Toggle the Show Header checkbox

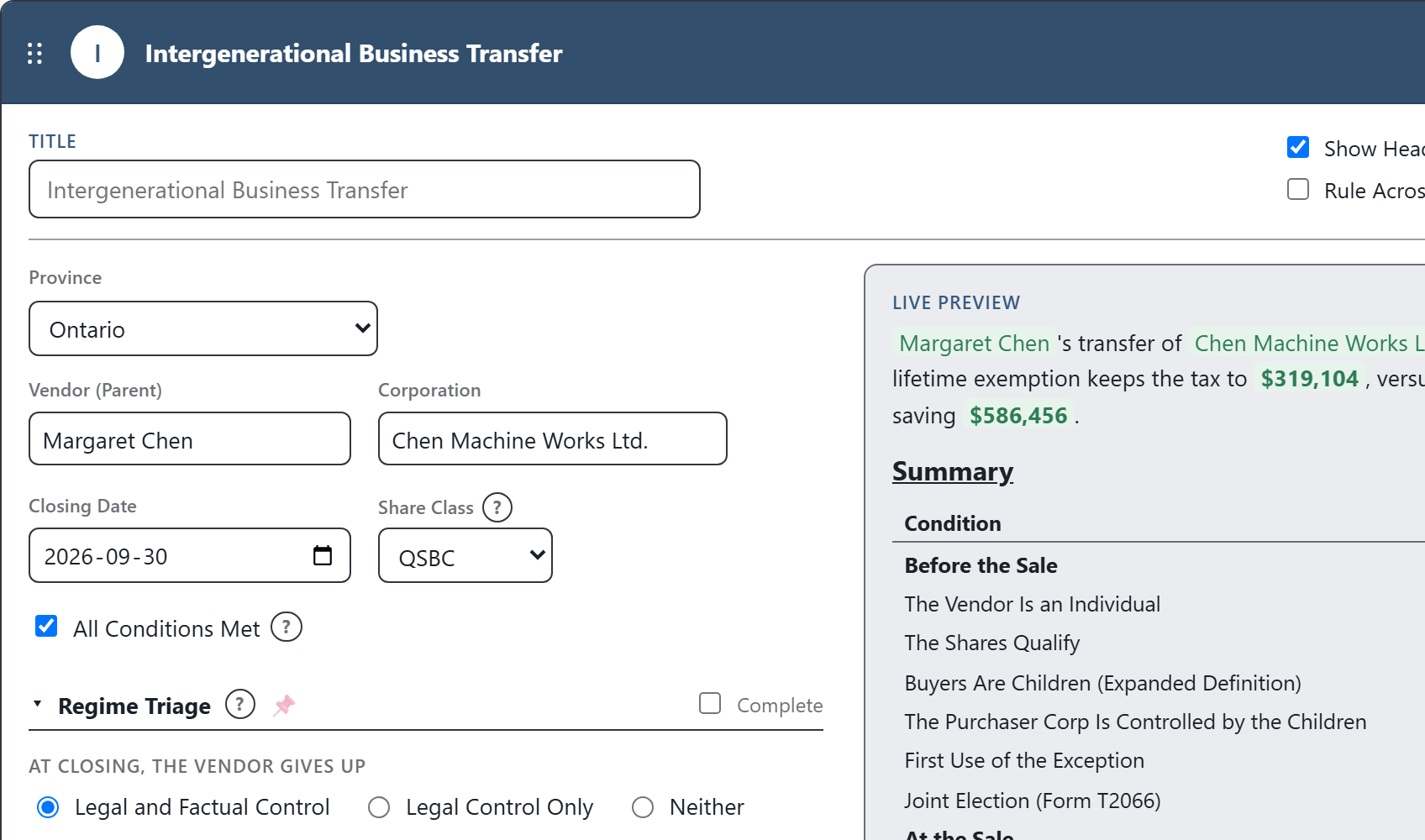pyautogui.click(x=1298, y=148)
